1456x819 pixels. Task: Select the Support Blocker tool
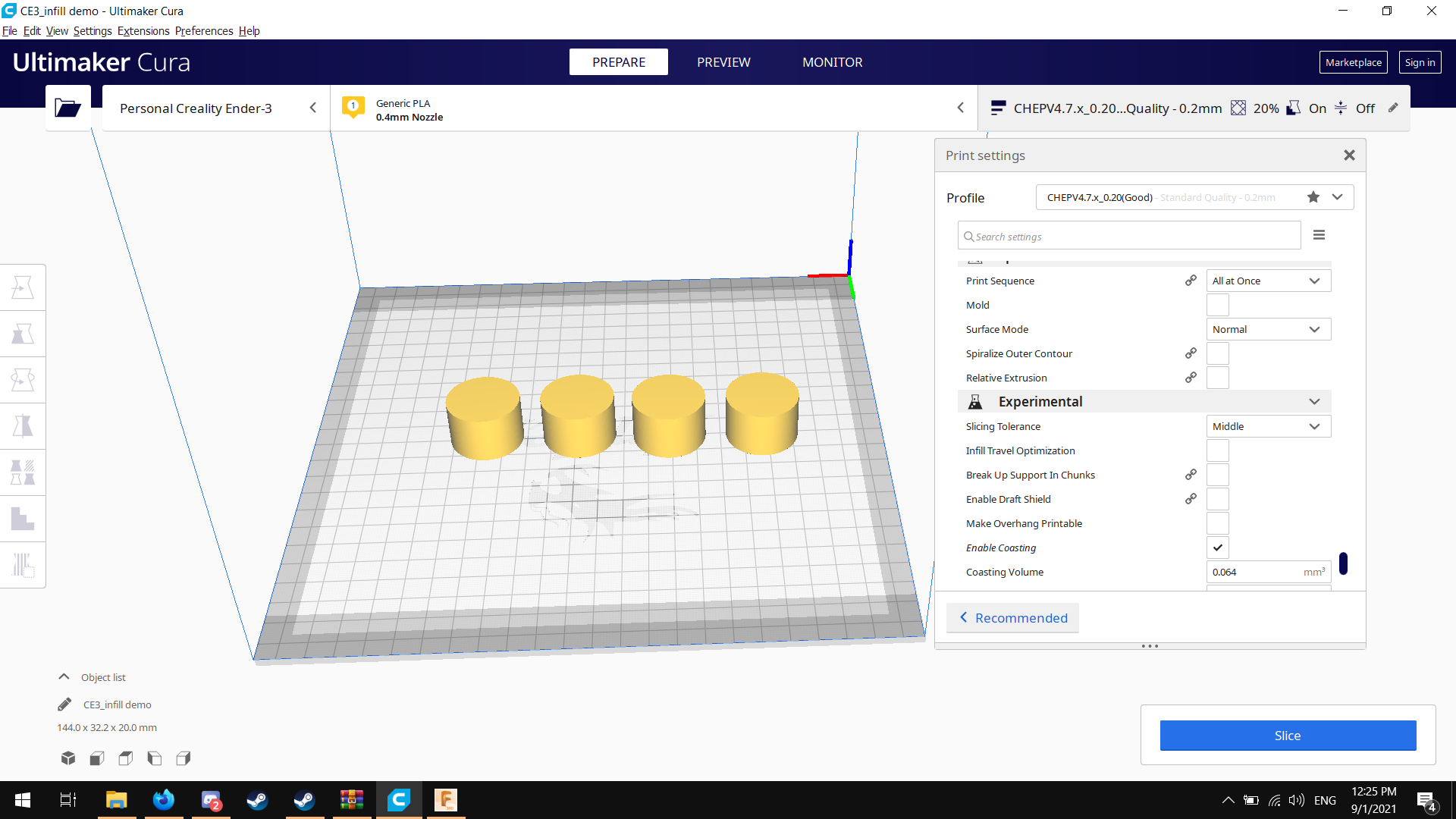click(23, 519)
